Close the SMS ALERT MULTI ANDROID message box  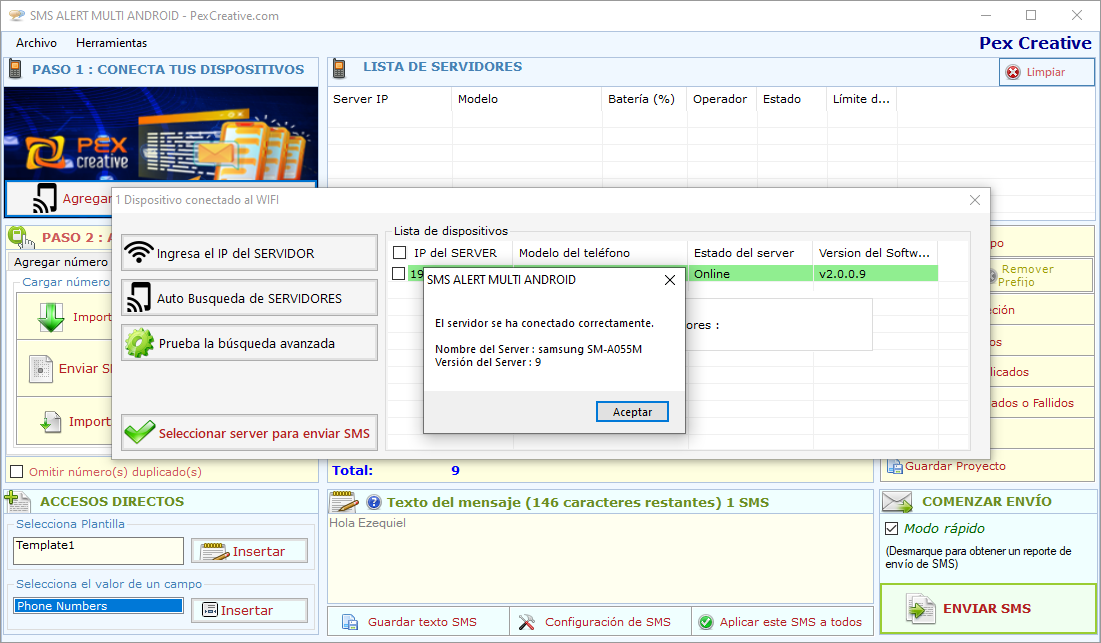click(x=670, y=280)
